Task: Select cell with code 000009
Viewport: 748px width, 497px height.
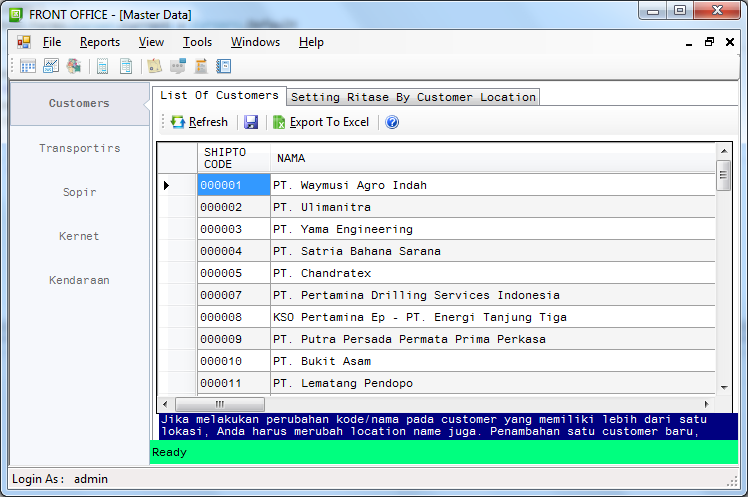Action: coord(234,339)
